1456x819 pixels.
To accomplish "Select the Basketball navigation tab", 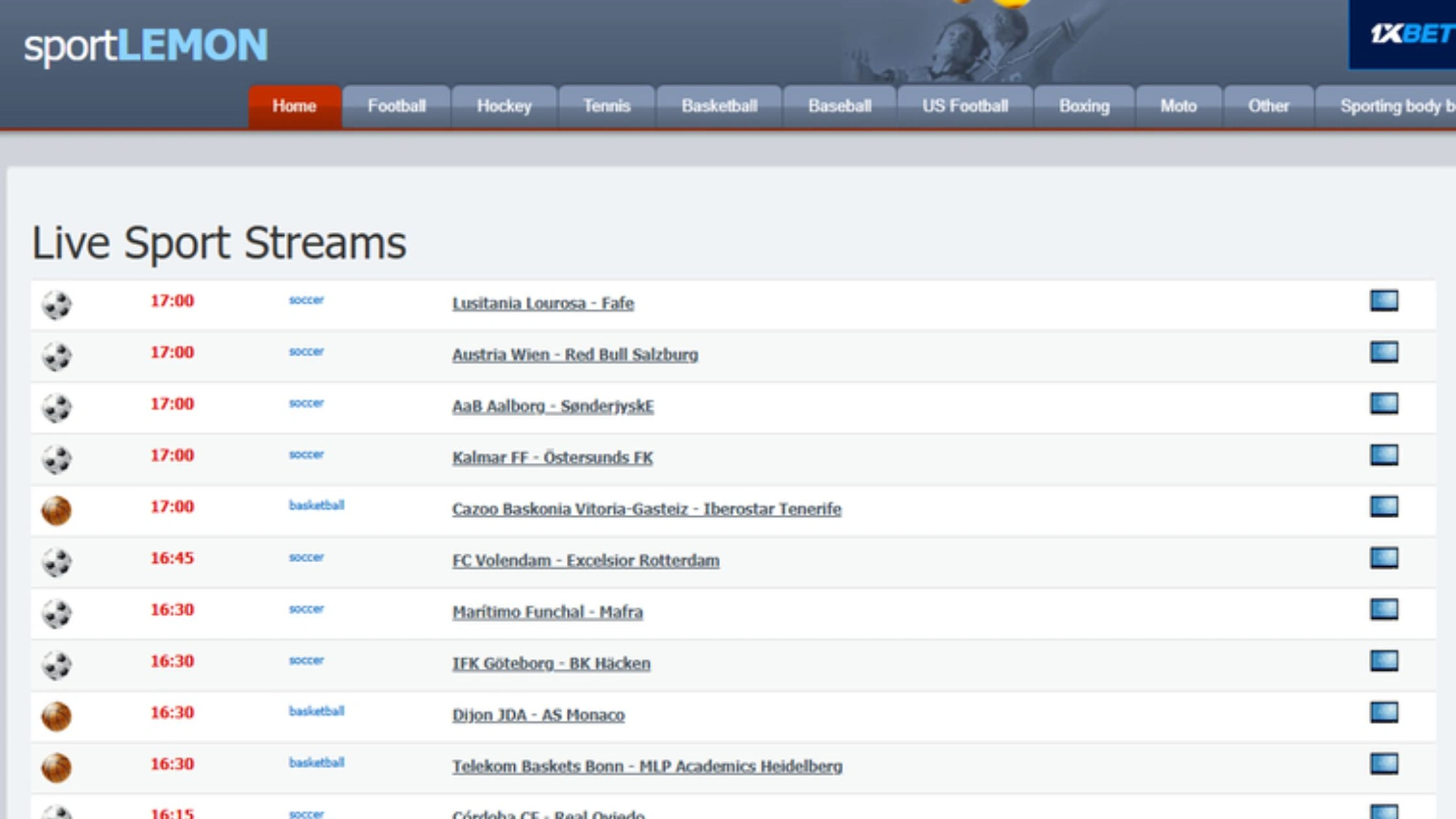I will click(x=719, y=107).
